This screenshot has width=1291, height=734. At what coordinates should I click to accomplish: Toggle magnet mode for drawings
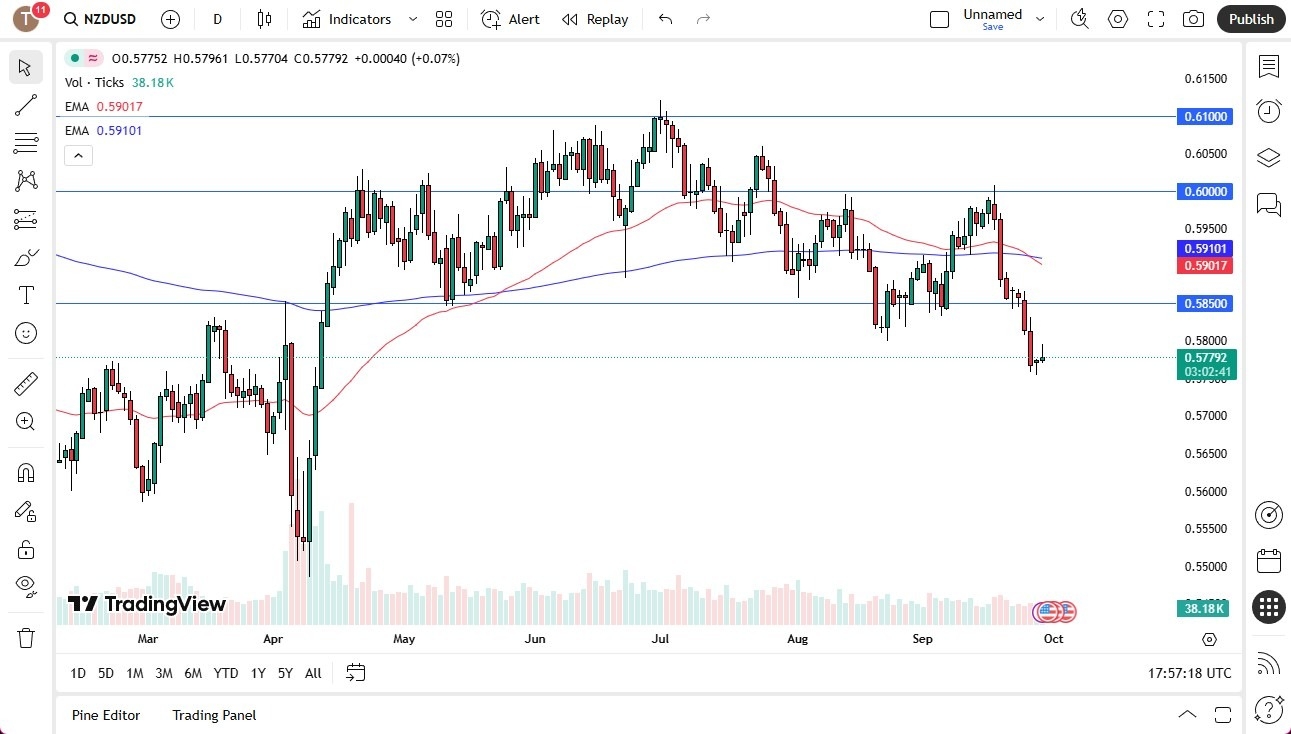pyautogui.click(x=26, y=472)
